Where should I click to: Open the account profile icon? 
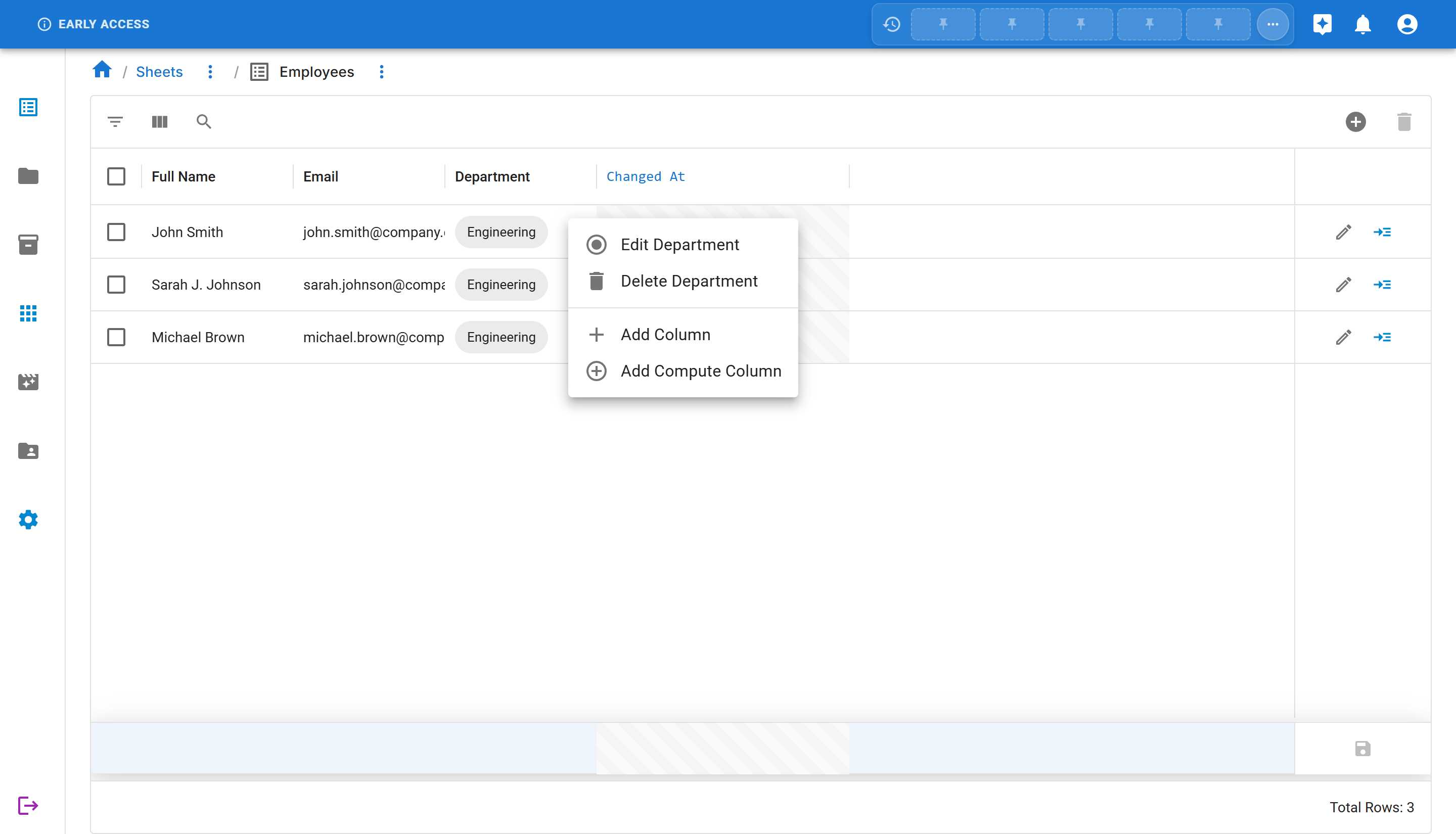[x=1407, y=24]
